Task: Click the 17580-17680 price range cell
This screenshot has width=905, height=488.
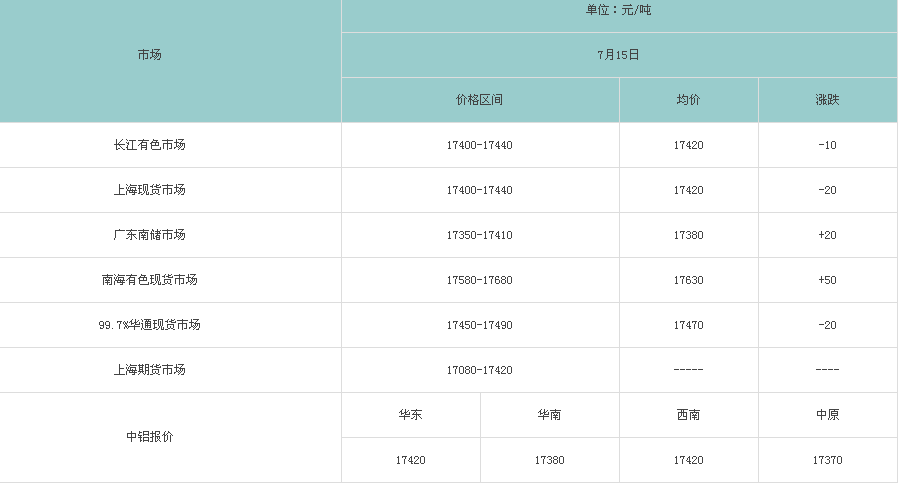Action: coord(479,280)
